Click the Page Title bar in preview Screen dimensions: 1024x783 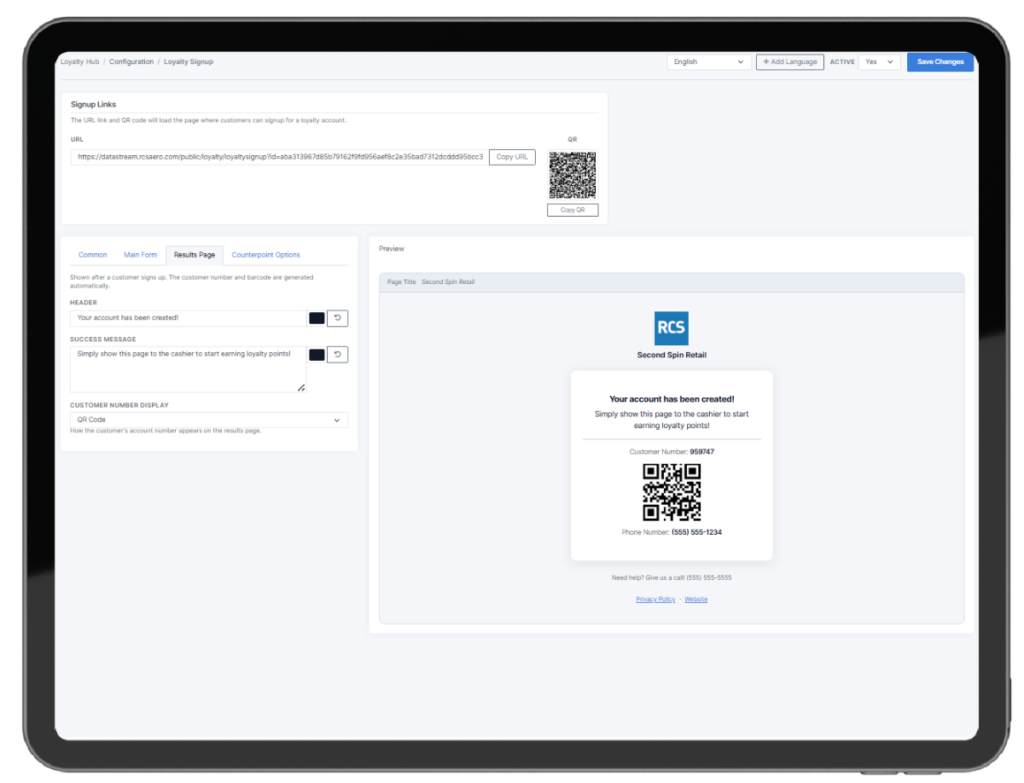click(x=671, y=282)
